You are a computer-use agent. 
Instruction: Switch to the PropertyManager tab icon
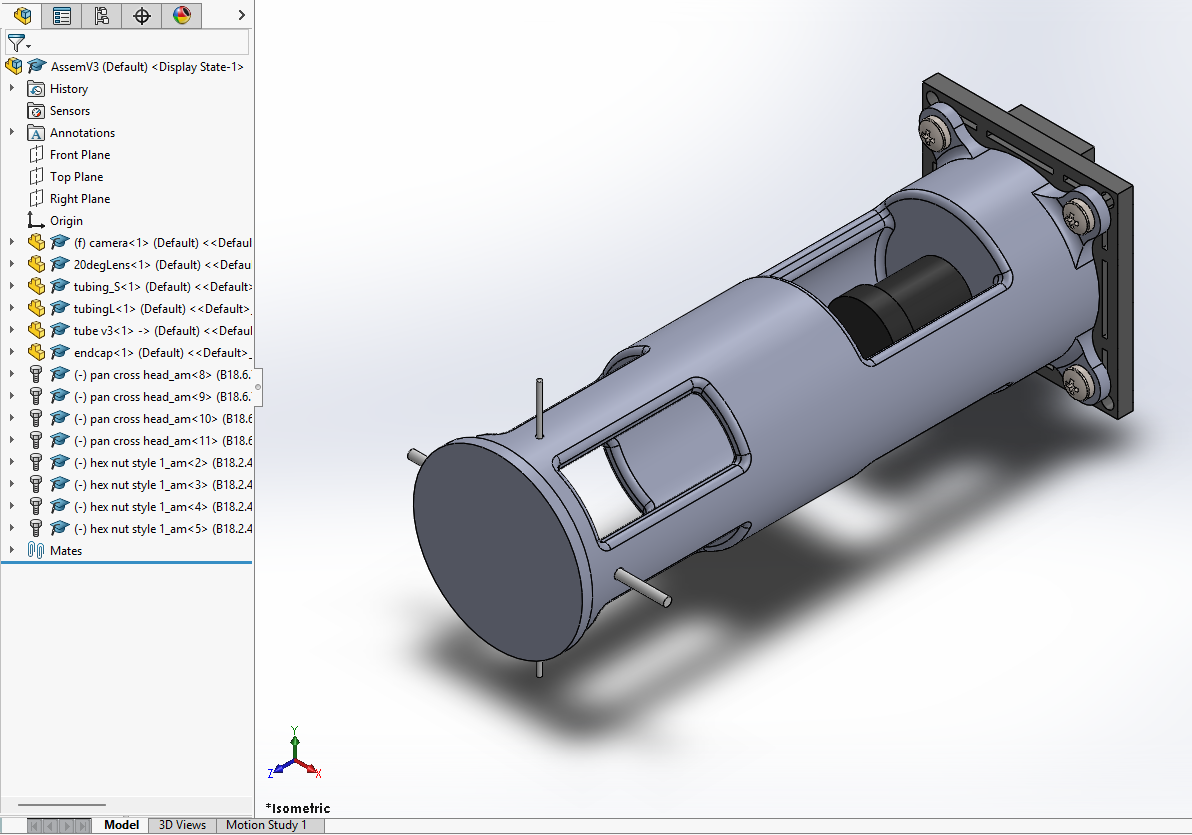[x=62, y=15]
